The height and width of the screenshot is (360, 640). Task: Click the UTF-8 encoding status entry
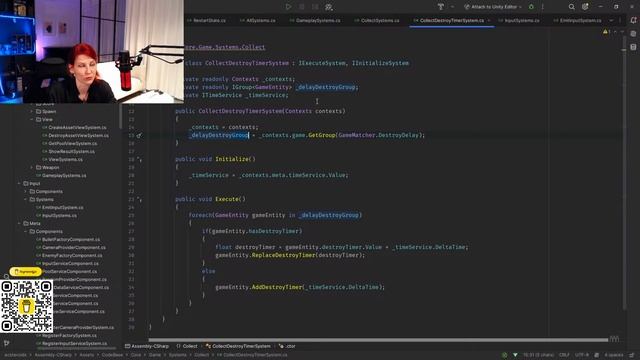click(x=582, y=355)
